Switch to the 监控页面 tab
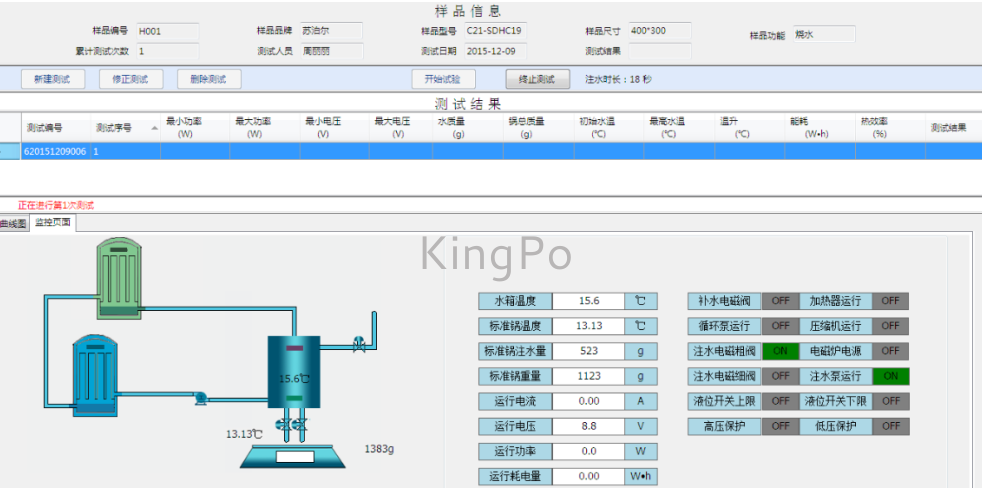The image size is (982, 492). click(x=53, y=223)
